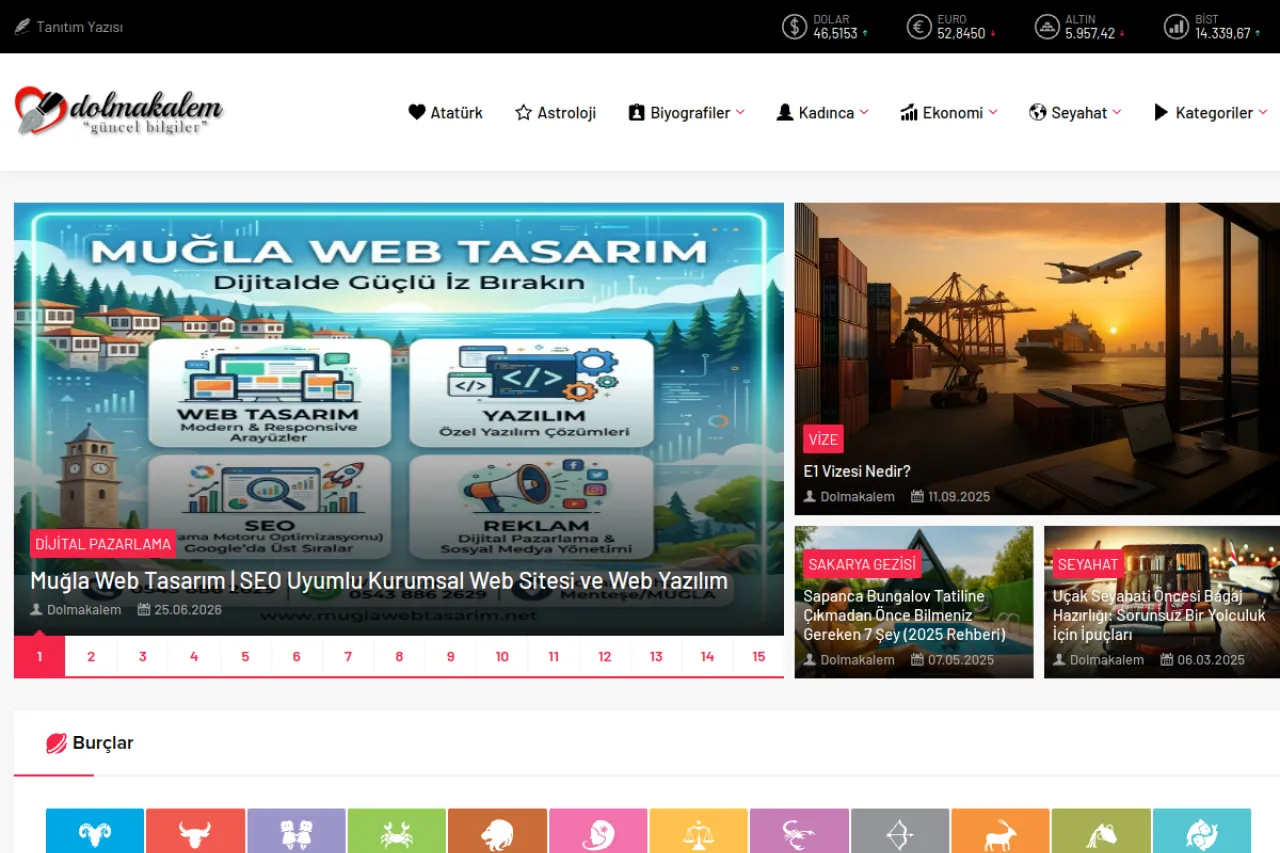The image size is (1280, 853).
Task: Click the DOLAR rate value 46,5153
Action: pos(835,33)
